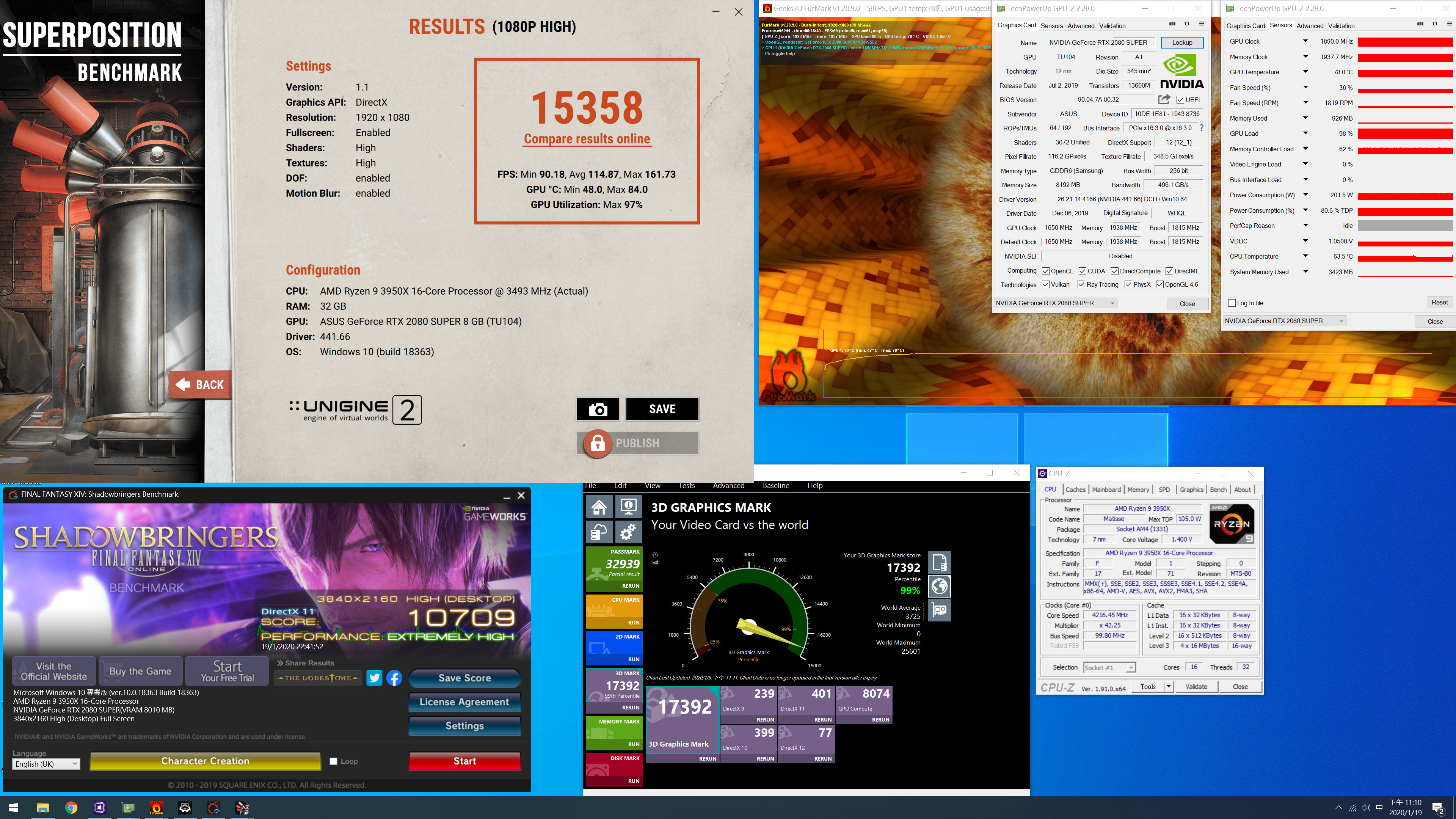The height and width of the screenshot is (819, 1456).
Task: Click GPU-Z Lookup button
Action: (x=1182, y=42)
